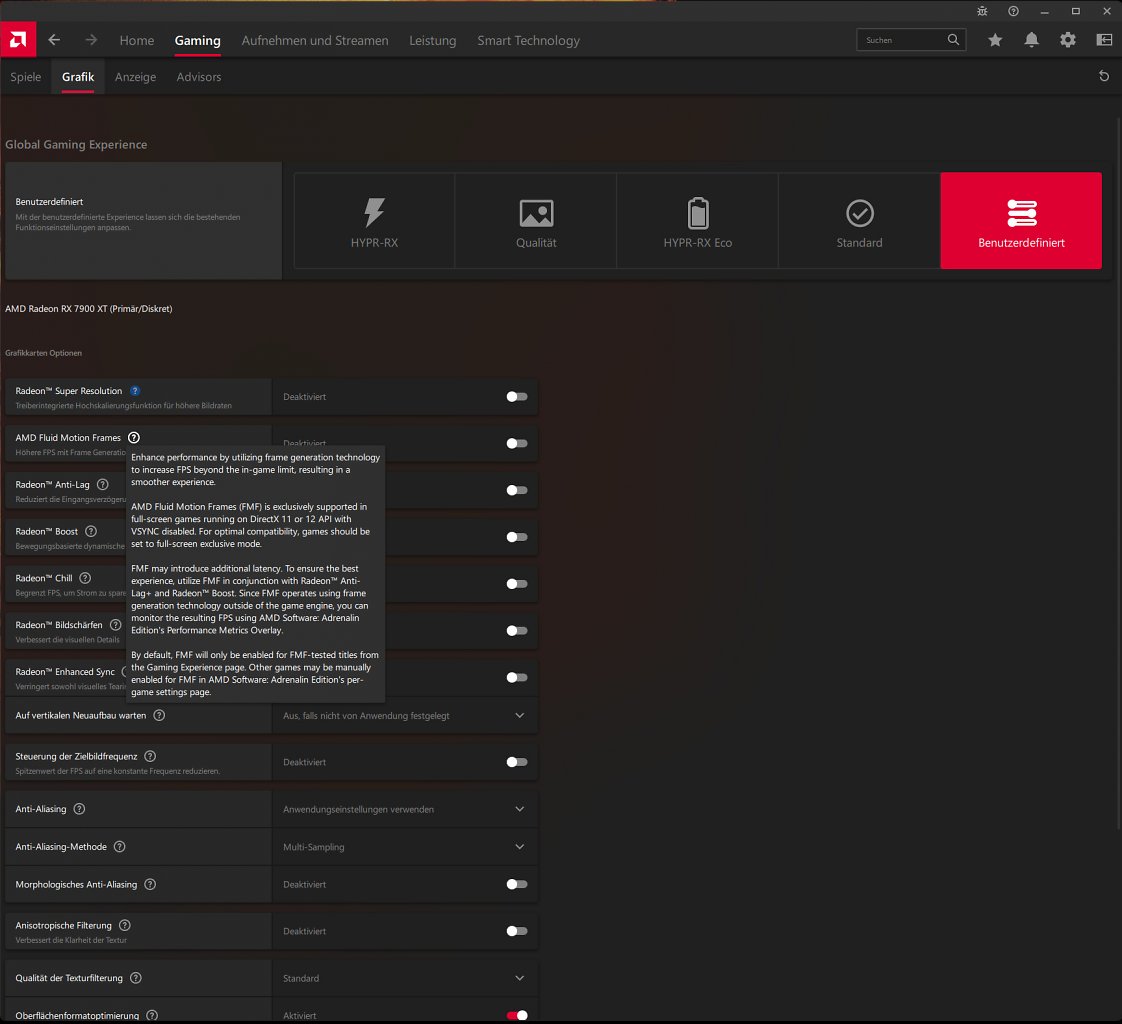Toggle Radeon Bildschärfen switch
Viewport: 1122px width, 1024px height.
pos(517,630)
